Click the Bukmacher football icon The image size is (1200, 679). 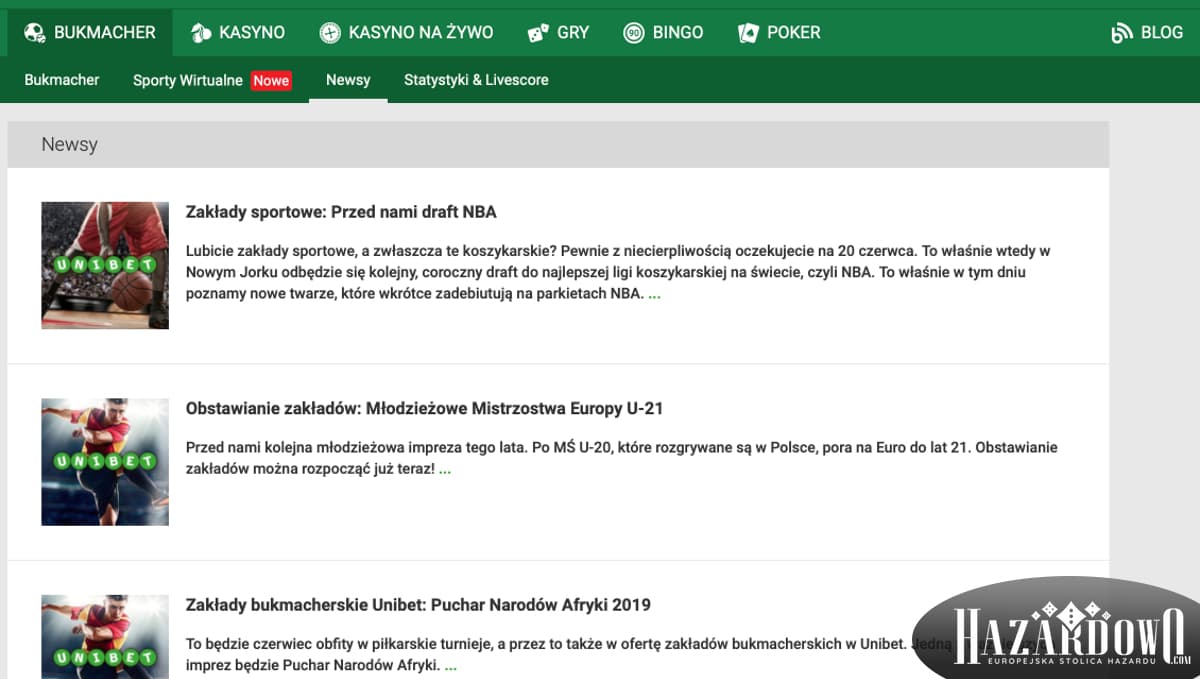click(x=34, y=33)
